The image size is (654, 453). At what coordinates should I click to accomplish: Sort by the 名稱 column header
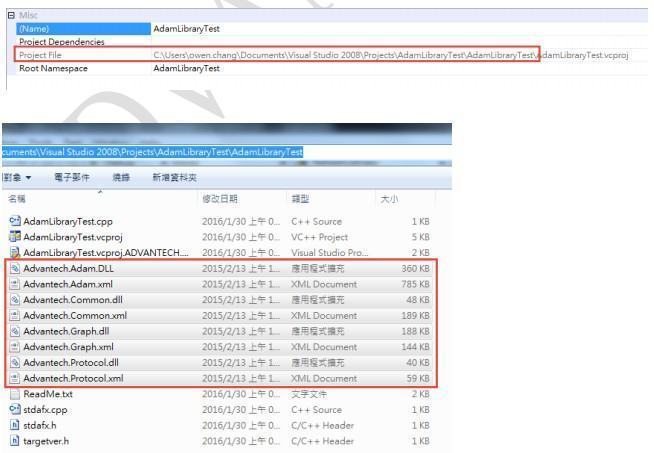tap(17, 199)
